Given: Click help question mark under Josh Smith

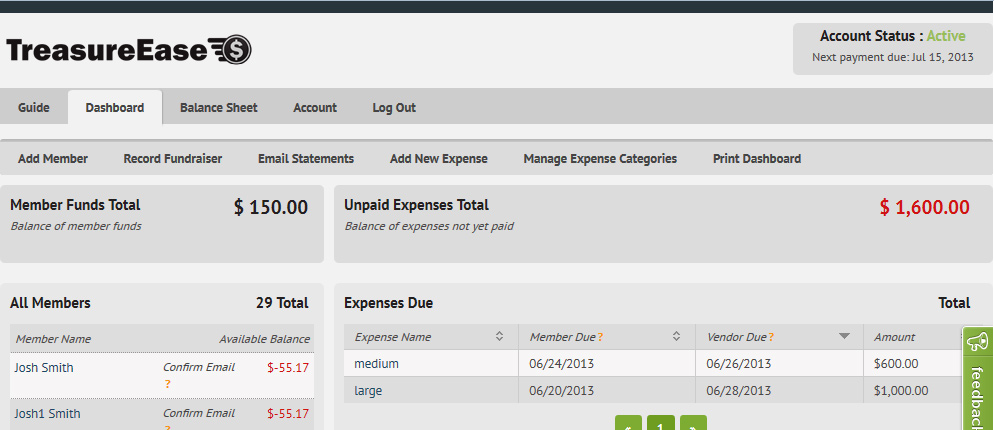Looking at the screenshot, I should [x=167, y=384].
